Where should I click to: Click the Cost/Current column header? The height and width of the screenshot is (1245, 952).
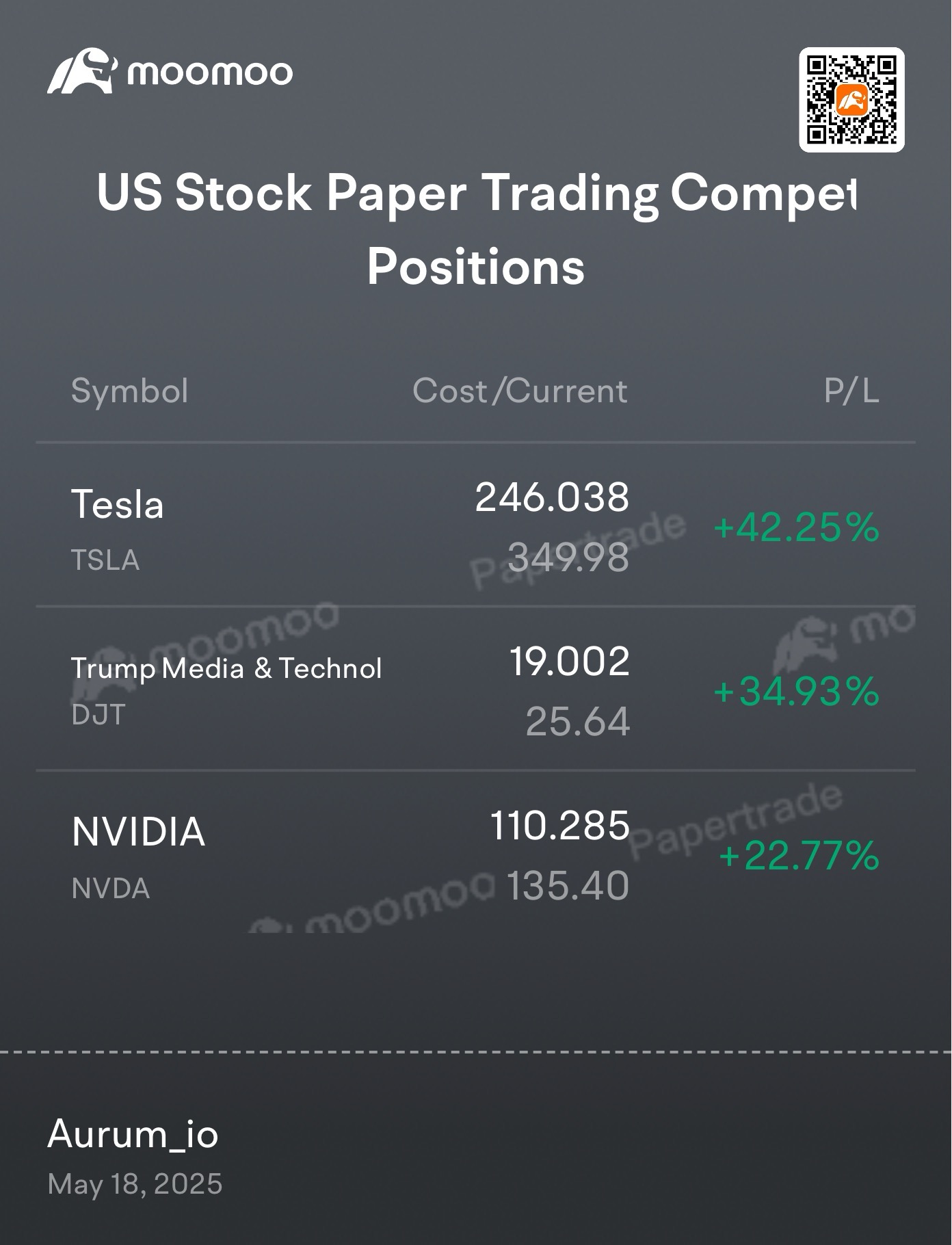pos(520,391)
